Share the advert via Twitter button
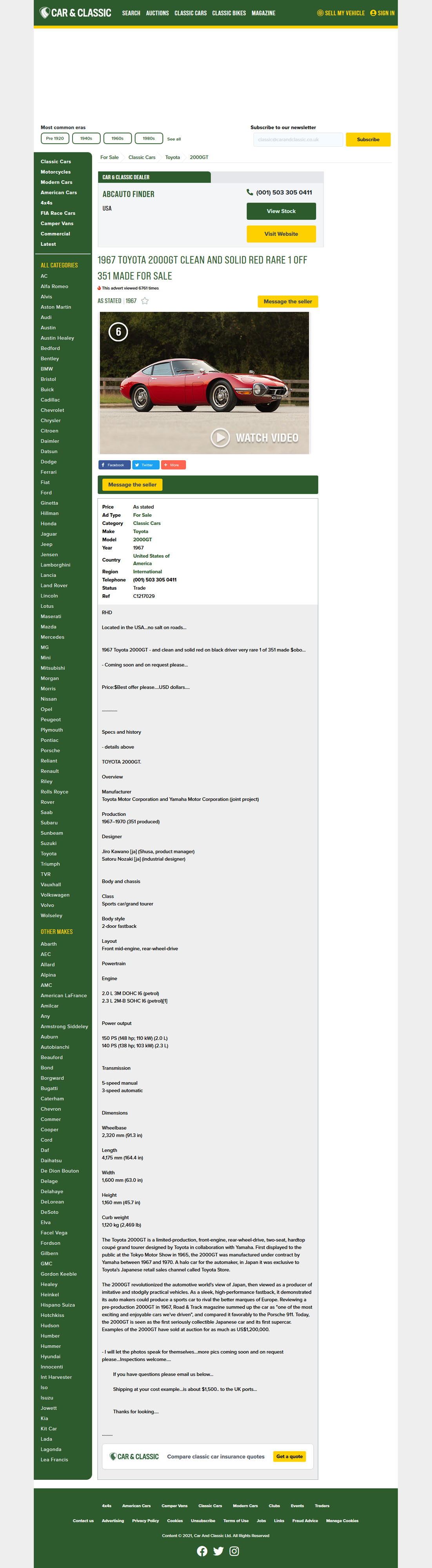 (146, 465)
